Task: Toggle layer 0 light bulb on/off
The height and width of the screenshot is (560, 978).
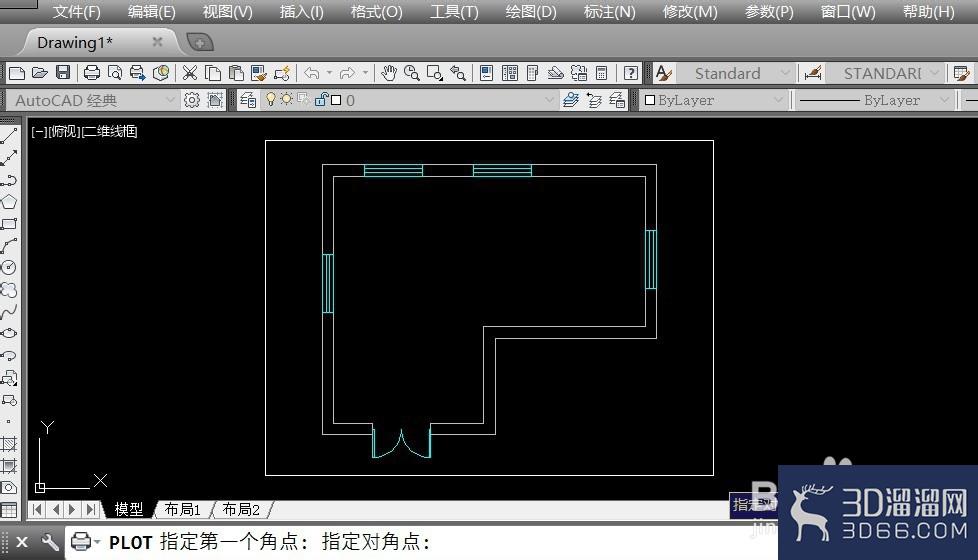Action: click(270, 99)
